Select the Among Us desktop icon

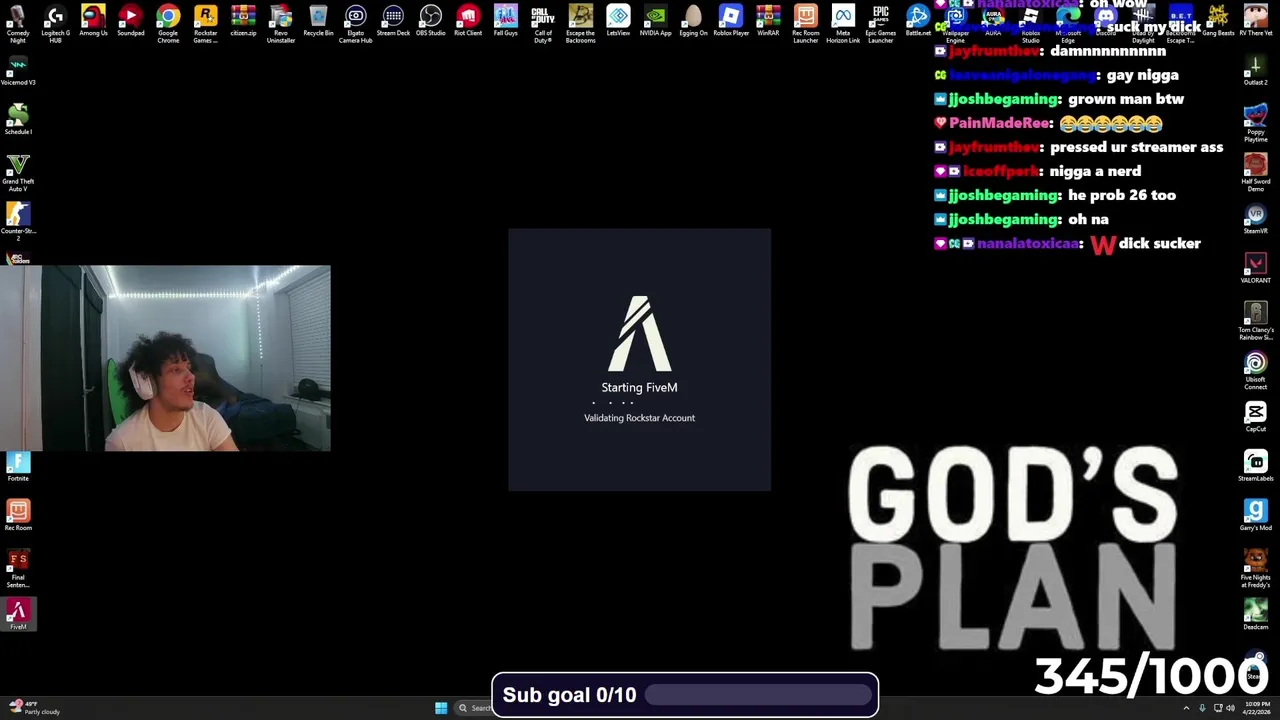[x=93, y=21]
